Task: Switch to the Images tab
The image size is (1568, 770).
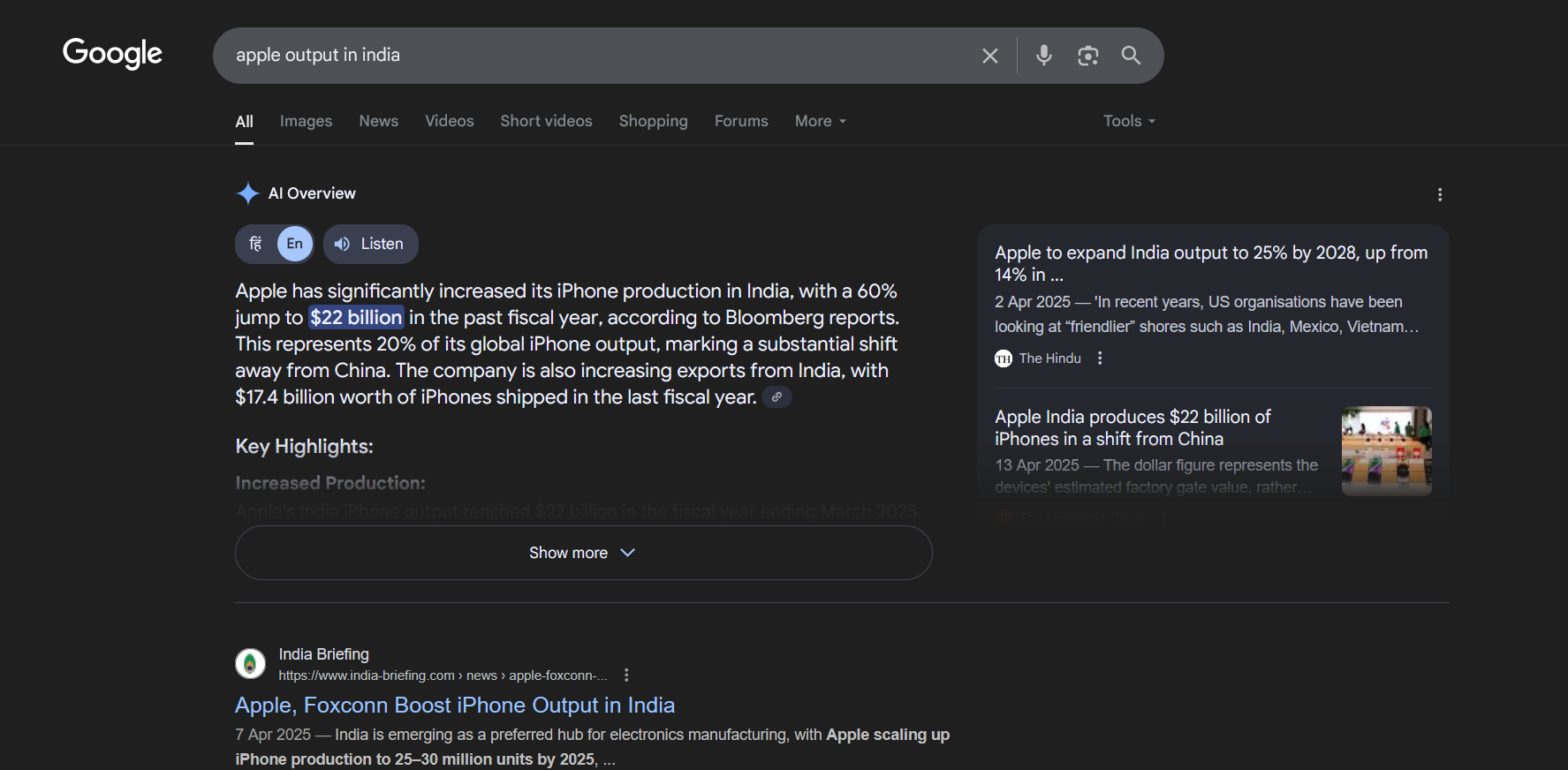Action: point(306,121)
